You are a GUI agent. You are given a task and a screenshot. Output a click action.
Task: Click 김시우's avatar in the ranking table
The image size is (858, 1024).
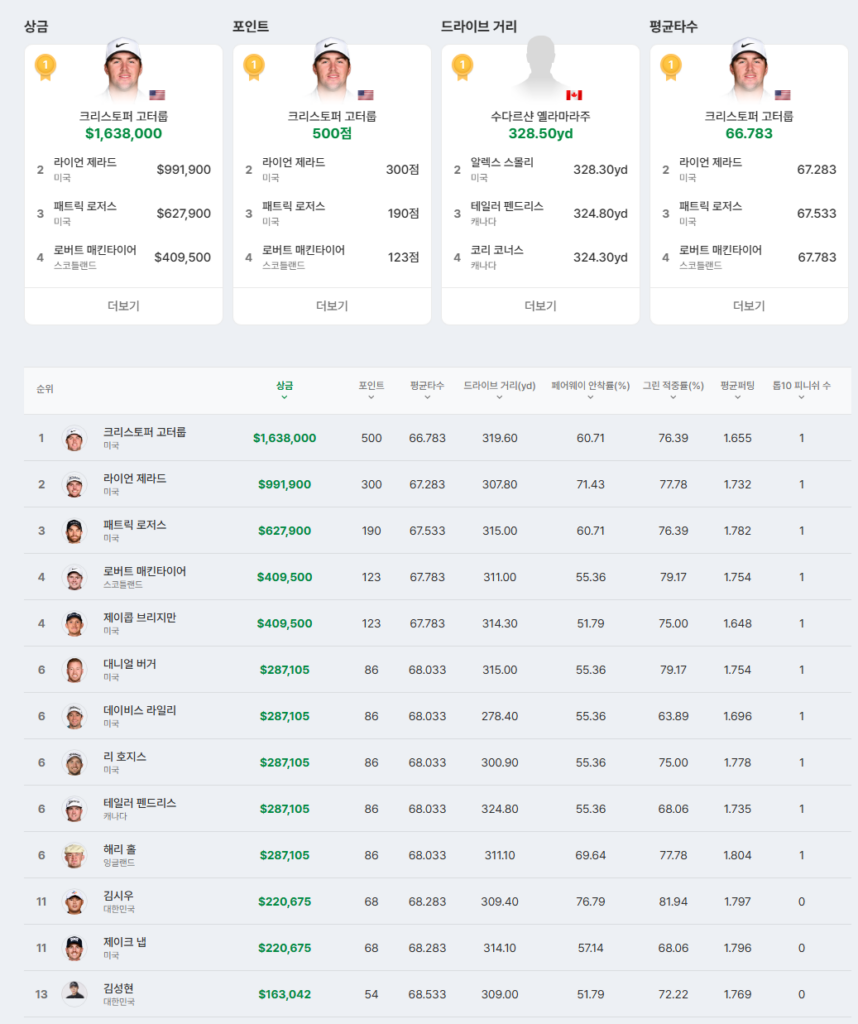[x=75, y=902]
